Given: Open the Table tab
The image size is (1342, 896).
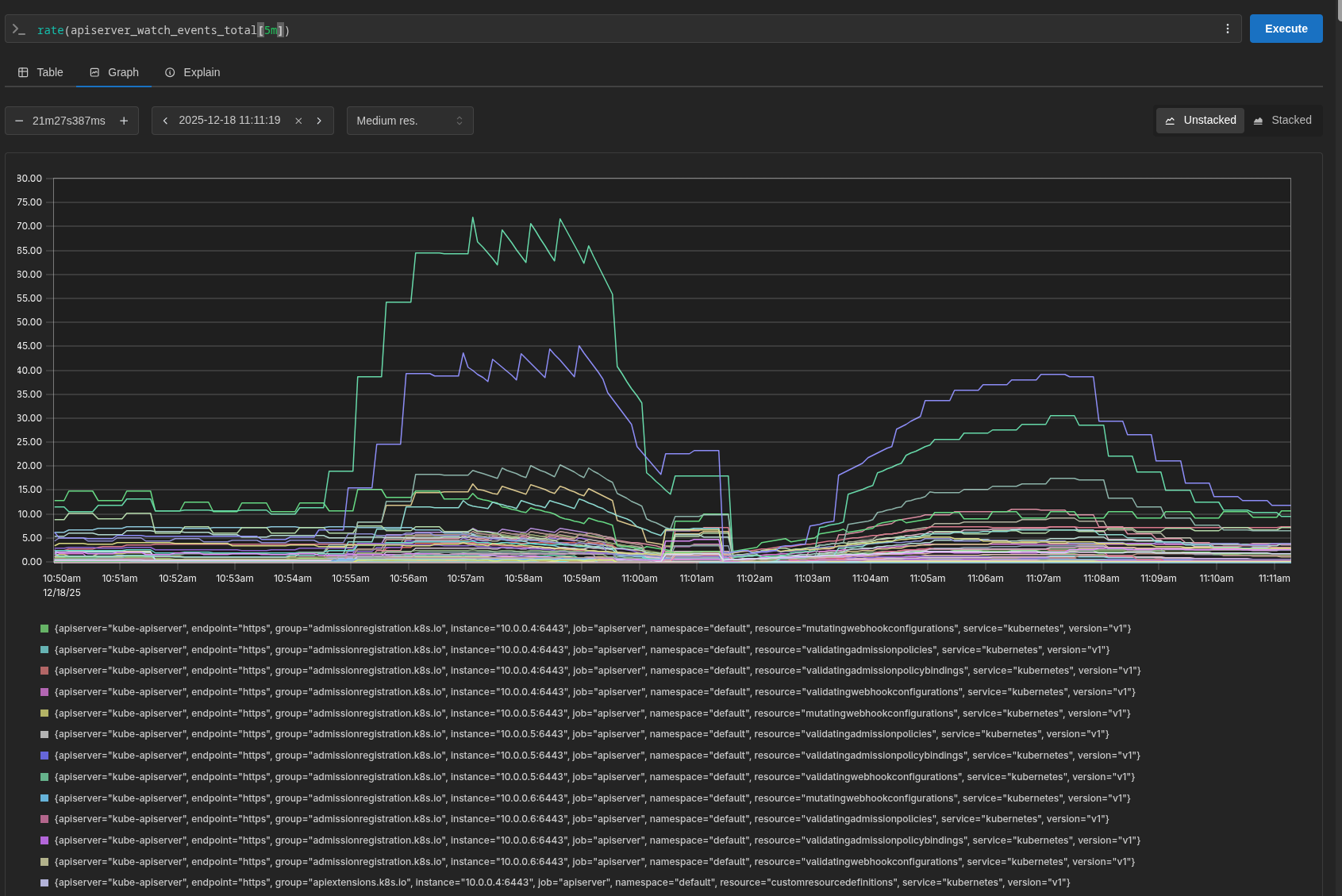Looking at the screenshot, I should tap(40, 72).
